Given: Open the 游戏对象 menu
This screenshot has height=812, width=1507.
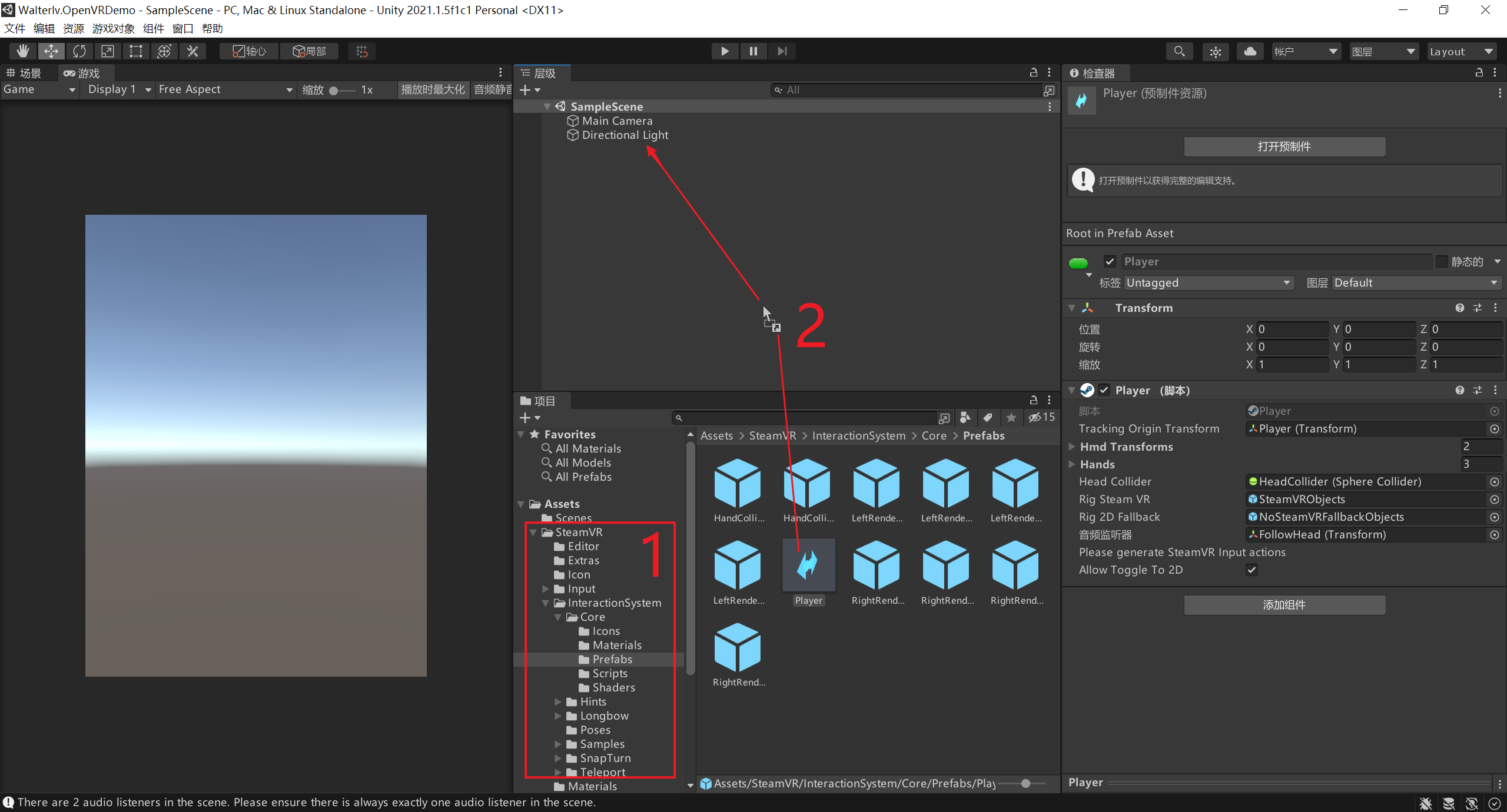Looking at the screenshot, I should point(114,28).
